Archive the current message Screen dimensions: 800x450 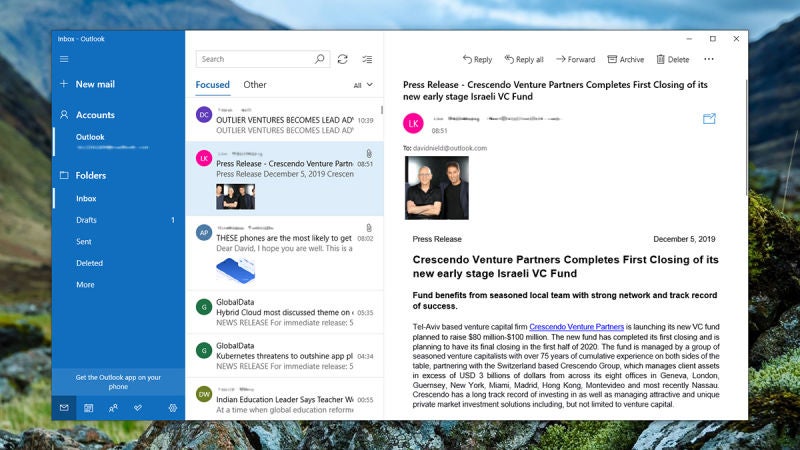pos(626,59)
